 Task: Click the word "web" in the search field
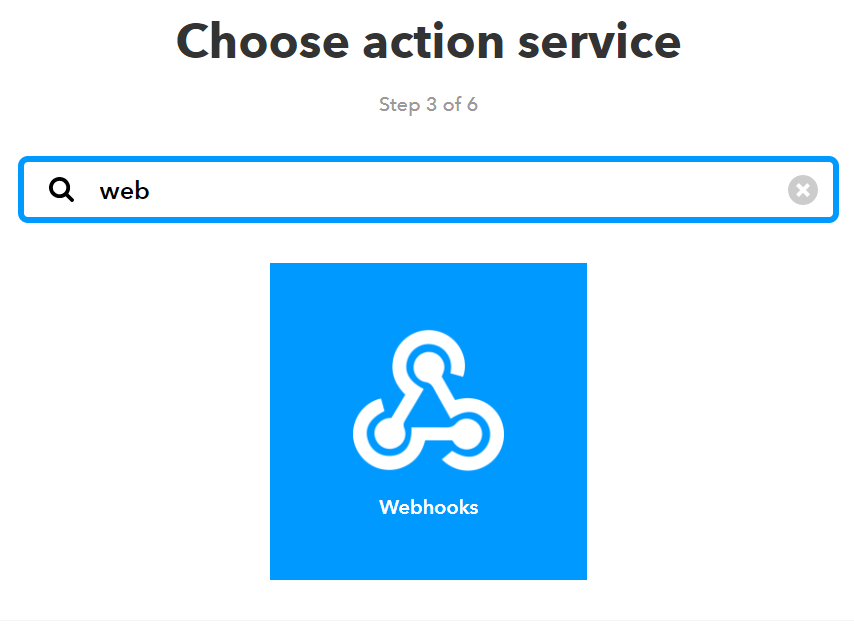[124, 191]
